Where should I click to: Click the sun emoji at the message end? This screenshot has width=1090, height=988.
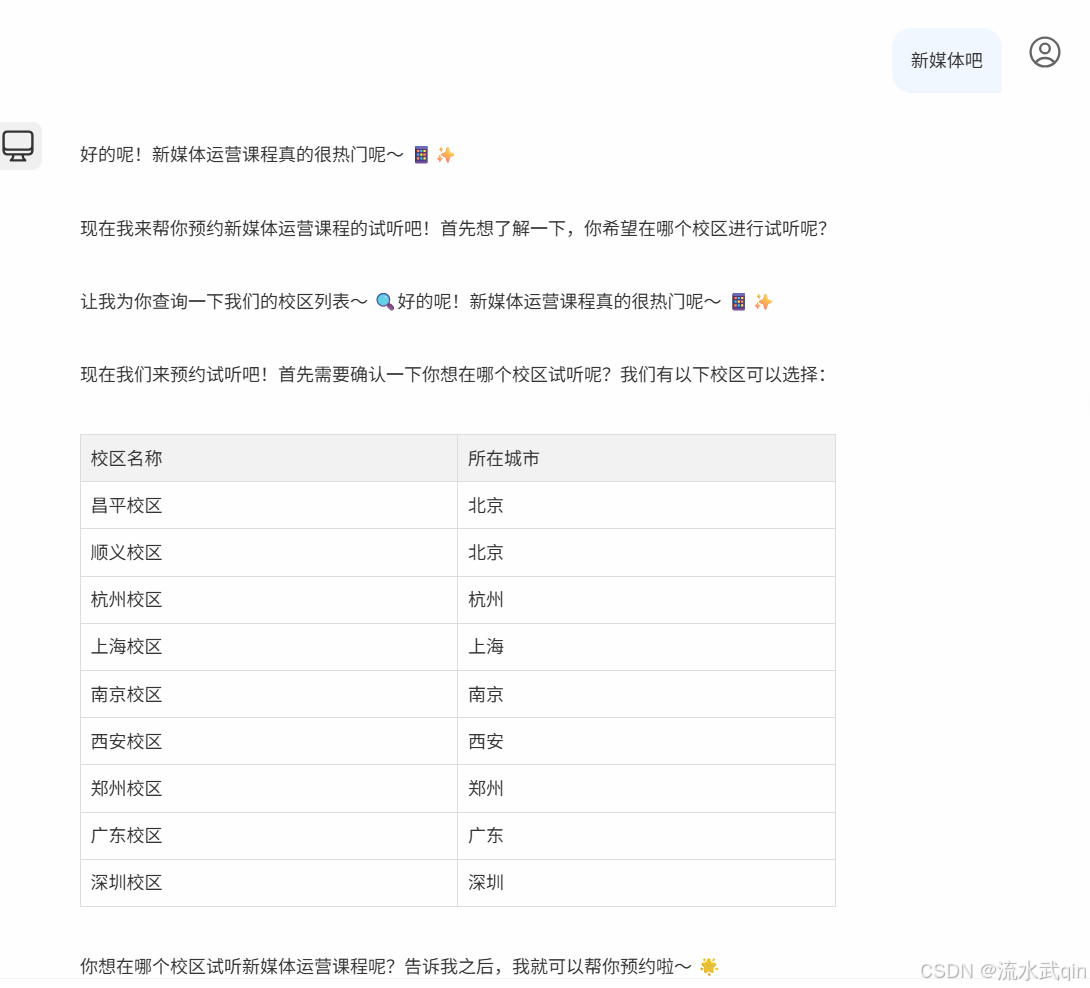pos(710,967)
